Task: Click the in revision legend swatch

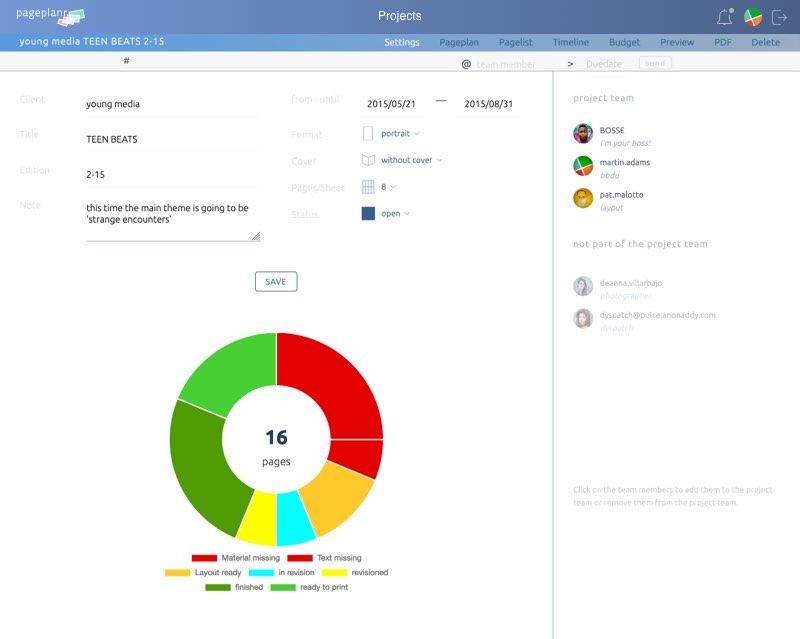Action: click(261, 573)
